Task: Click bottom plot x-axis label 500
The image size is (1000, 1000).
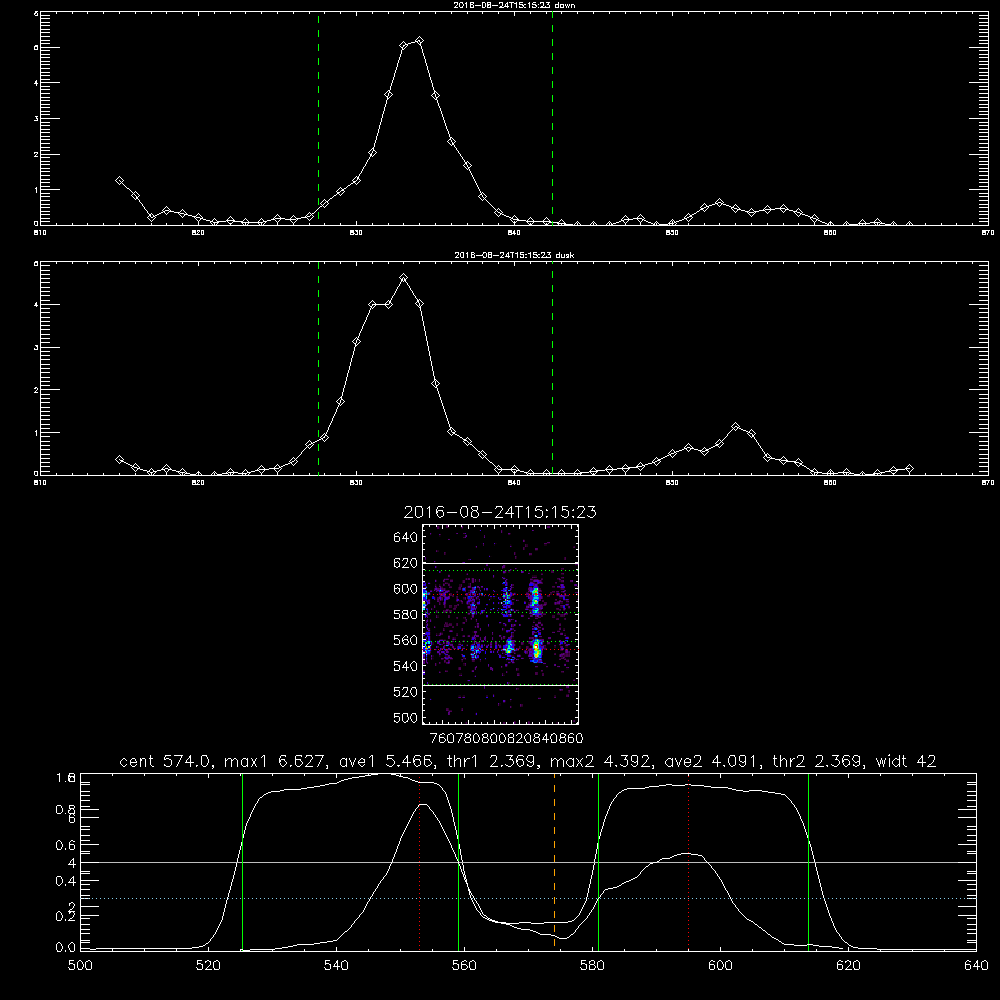Action: [80, 966]
